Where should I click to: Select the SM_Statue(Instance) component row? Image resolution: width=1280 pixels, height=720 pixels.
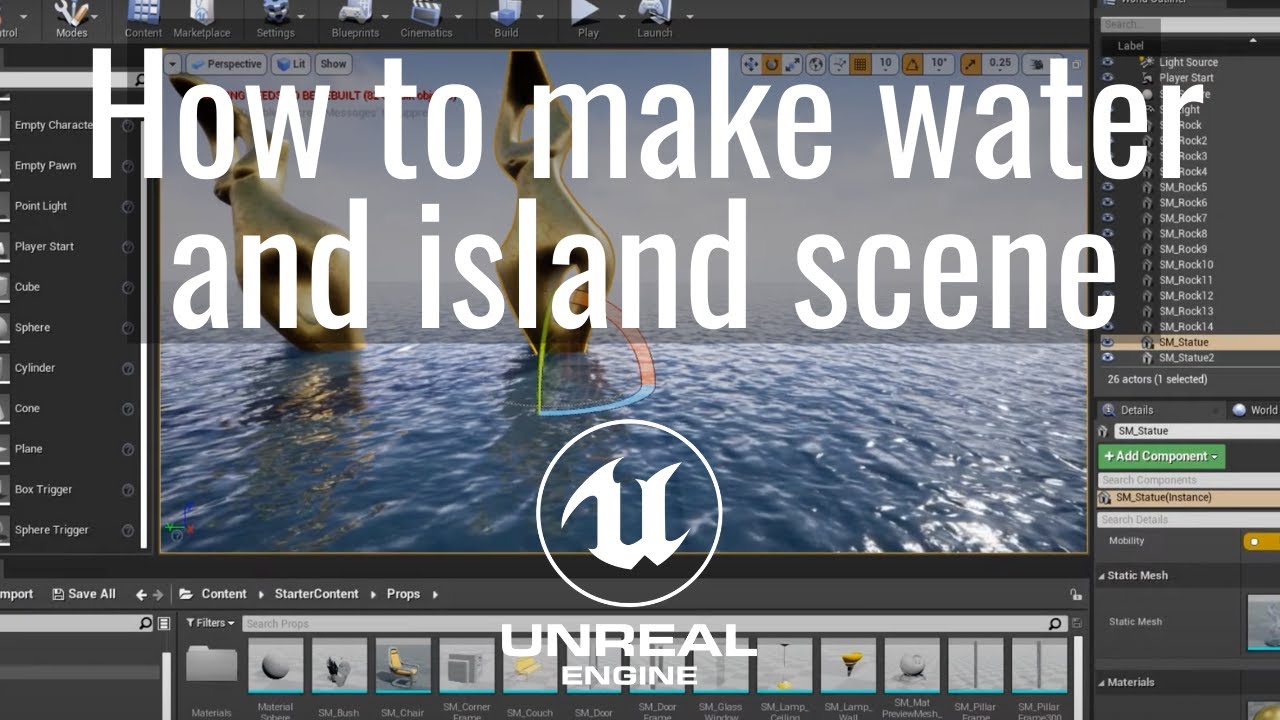tap(1188, 497)
